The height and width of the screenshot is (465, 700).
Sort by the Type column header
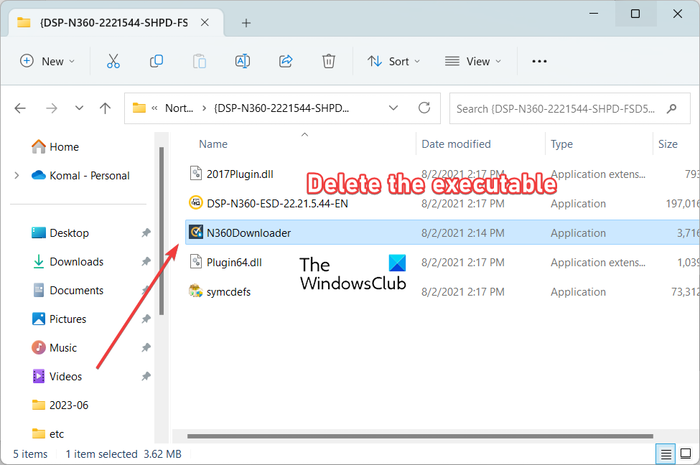561,144
